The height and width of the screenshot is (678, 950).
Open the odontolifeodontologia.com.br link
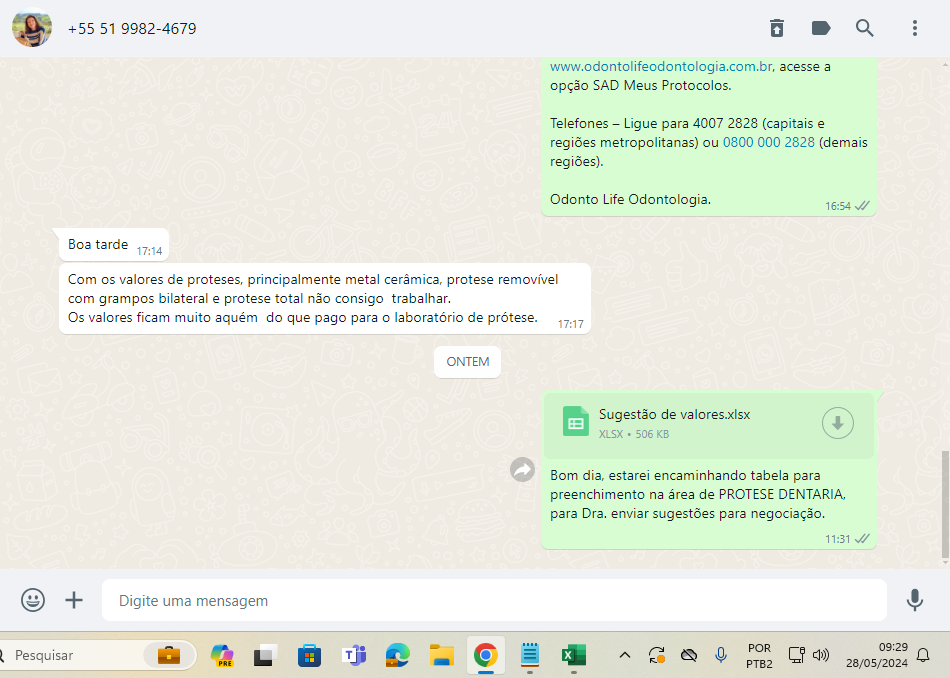coord(660,67)
